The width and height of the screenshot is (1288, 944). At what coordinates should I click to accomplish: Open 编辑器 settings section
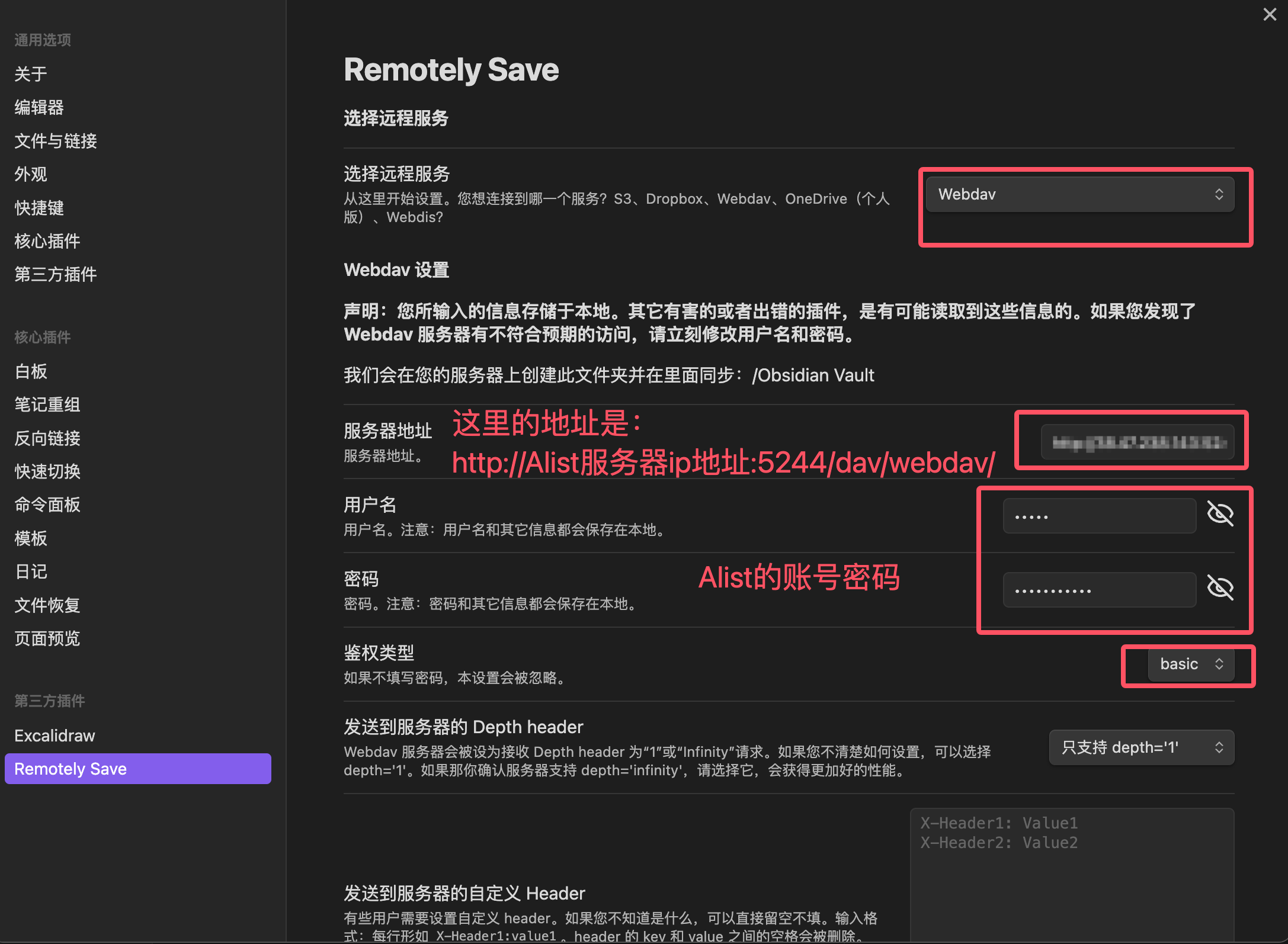(137, 108)
